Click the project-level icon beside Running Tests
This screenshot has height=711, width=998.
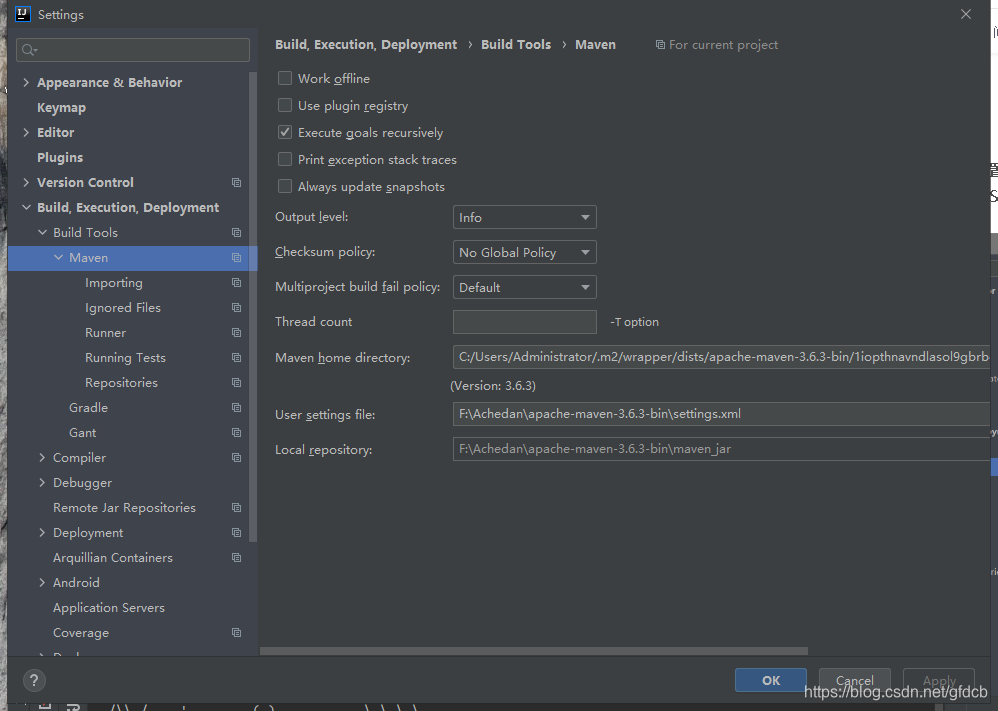click(237, 358)
